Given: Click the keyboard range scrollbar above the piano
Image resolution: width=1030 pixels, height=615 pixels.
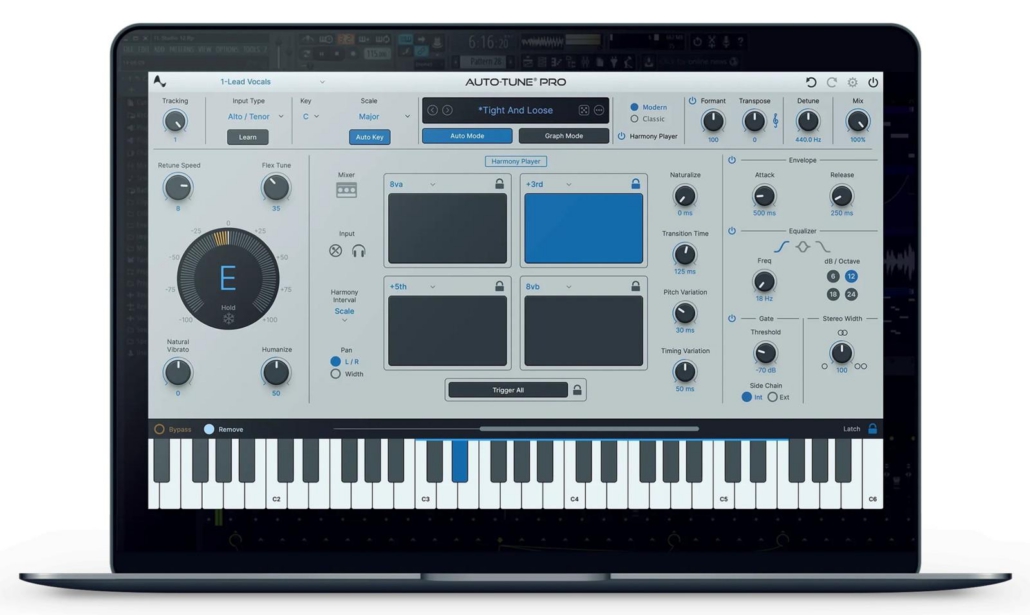Looking at the screenshot, I should (x=589, y=429).
